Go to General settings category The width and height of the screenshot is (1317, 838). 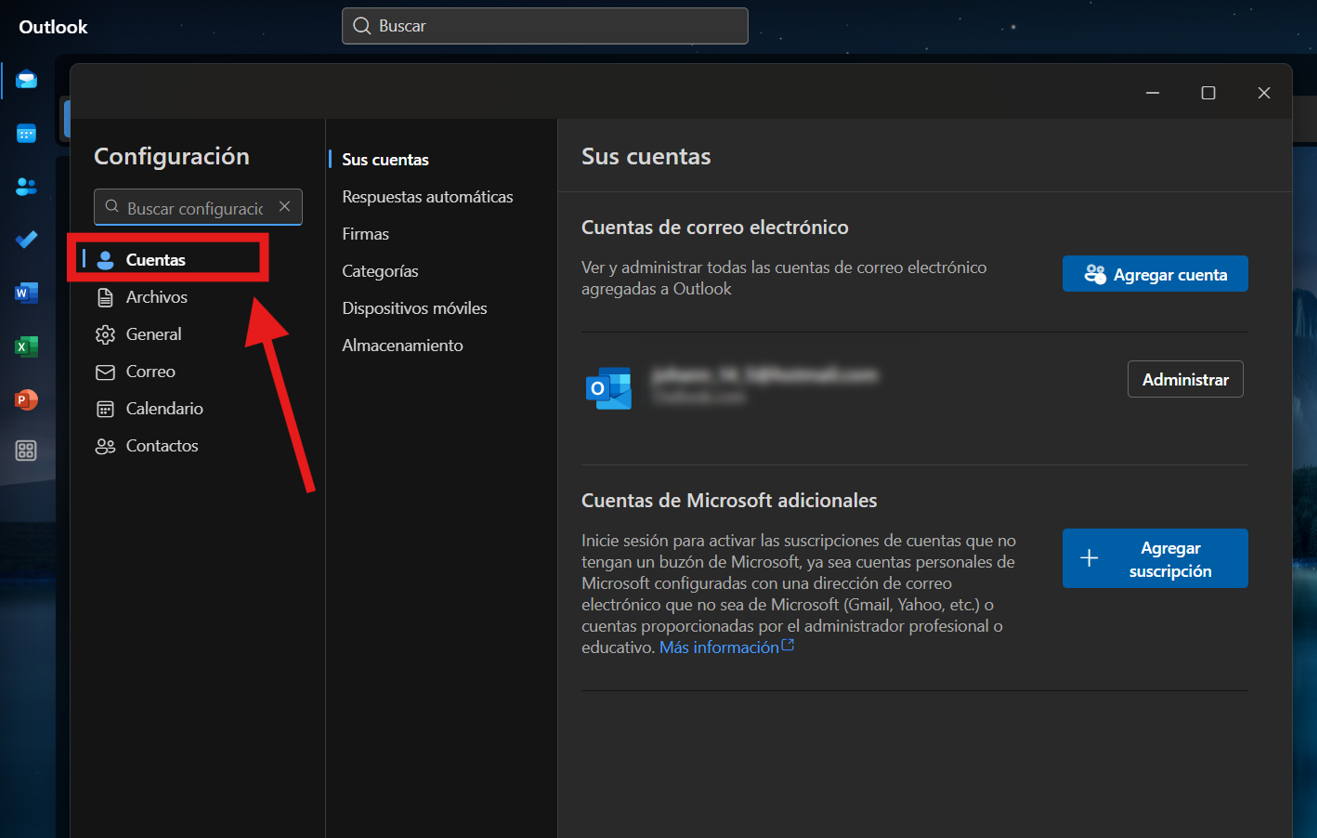[x=153, y=334]
